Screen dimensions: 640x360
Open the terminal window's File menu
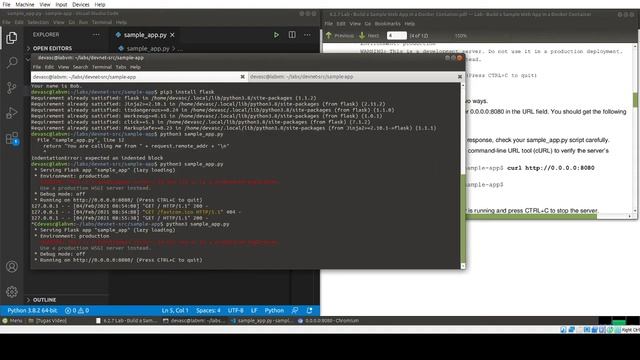point(37,67)
